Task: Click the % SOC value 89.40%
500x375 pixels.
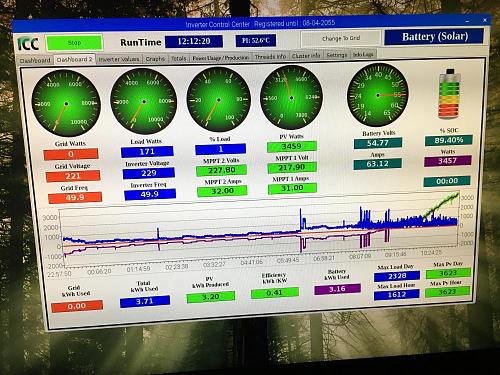Action: [x=448, y=140]
